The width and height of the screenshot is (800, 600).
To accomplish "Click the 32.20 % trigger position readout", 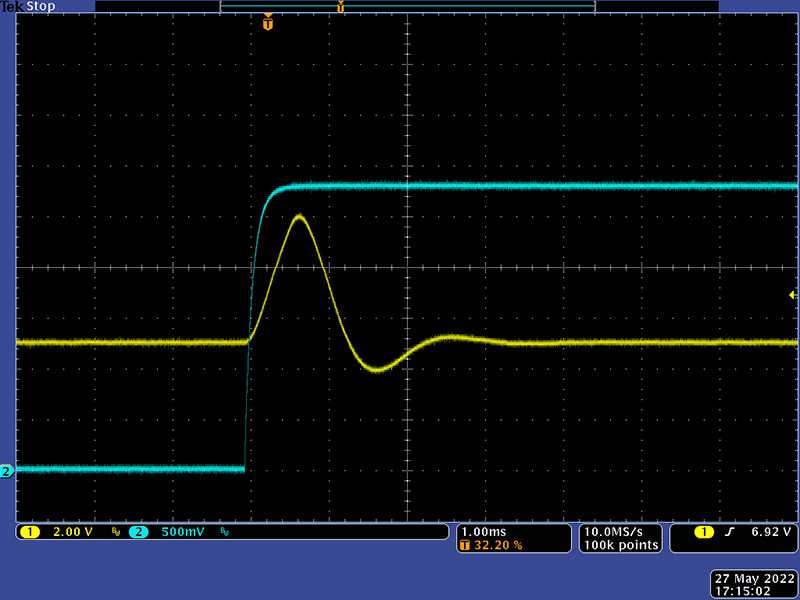I will (x=495, y=546).
